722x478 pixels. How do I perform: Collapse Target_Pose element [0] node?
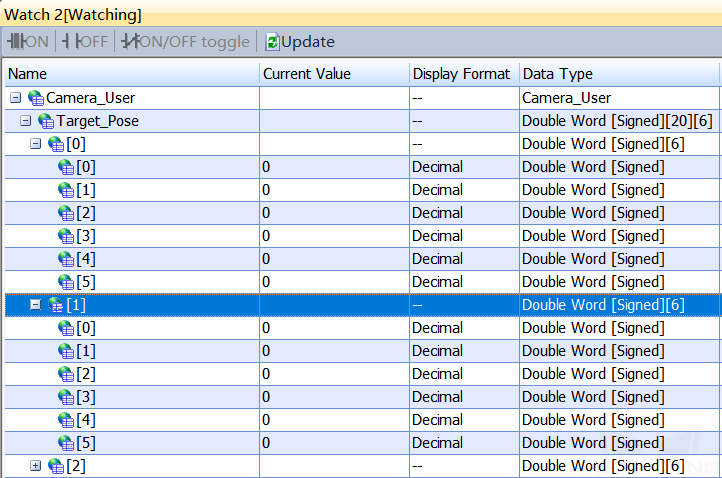point(35,144)
